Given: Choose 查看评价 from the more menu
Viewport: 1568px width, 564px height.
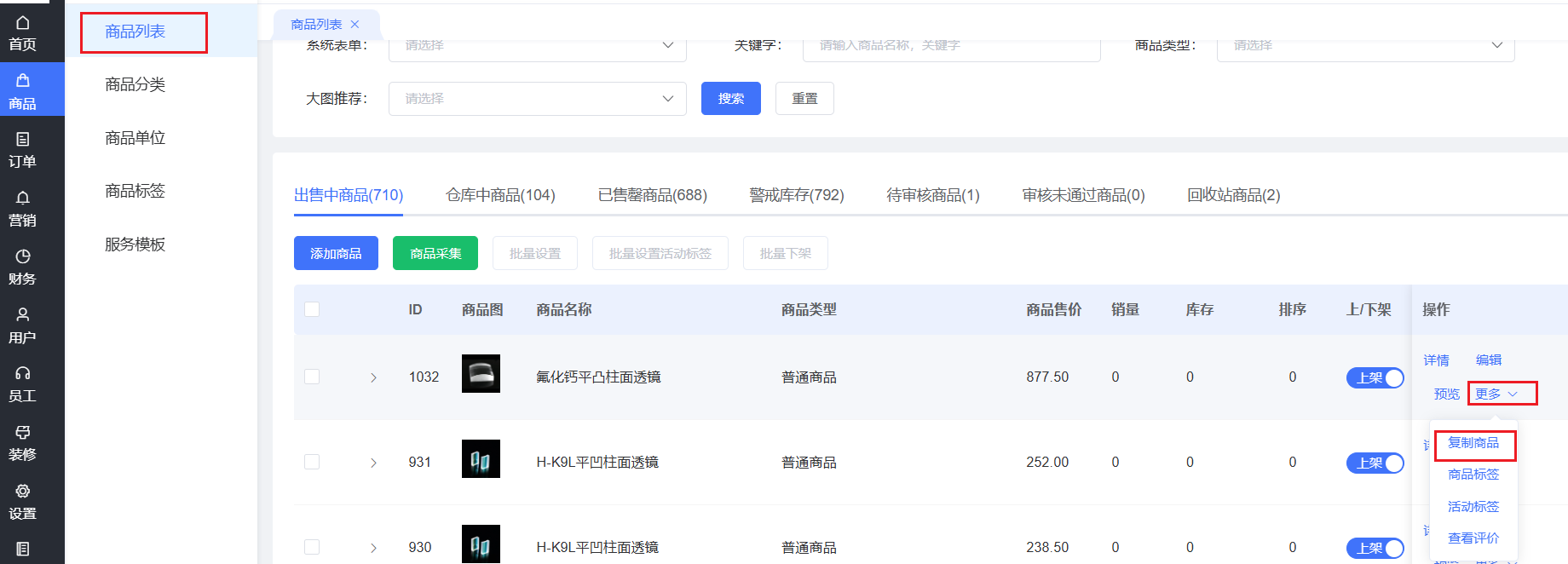Looking at the screenshot, I should [x=1473, y=538].
